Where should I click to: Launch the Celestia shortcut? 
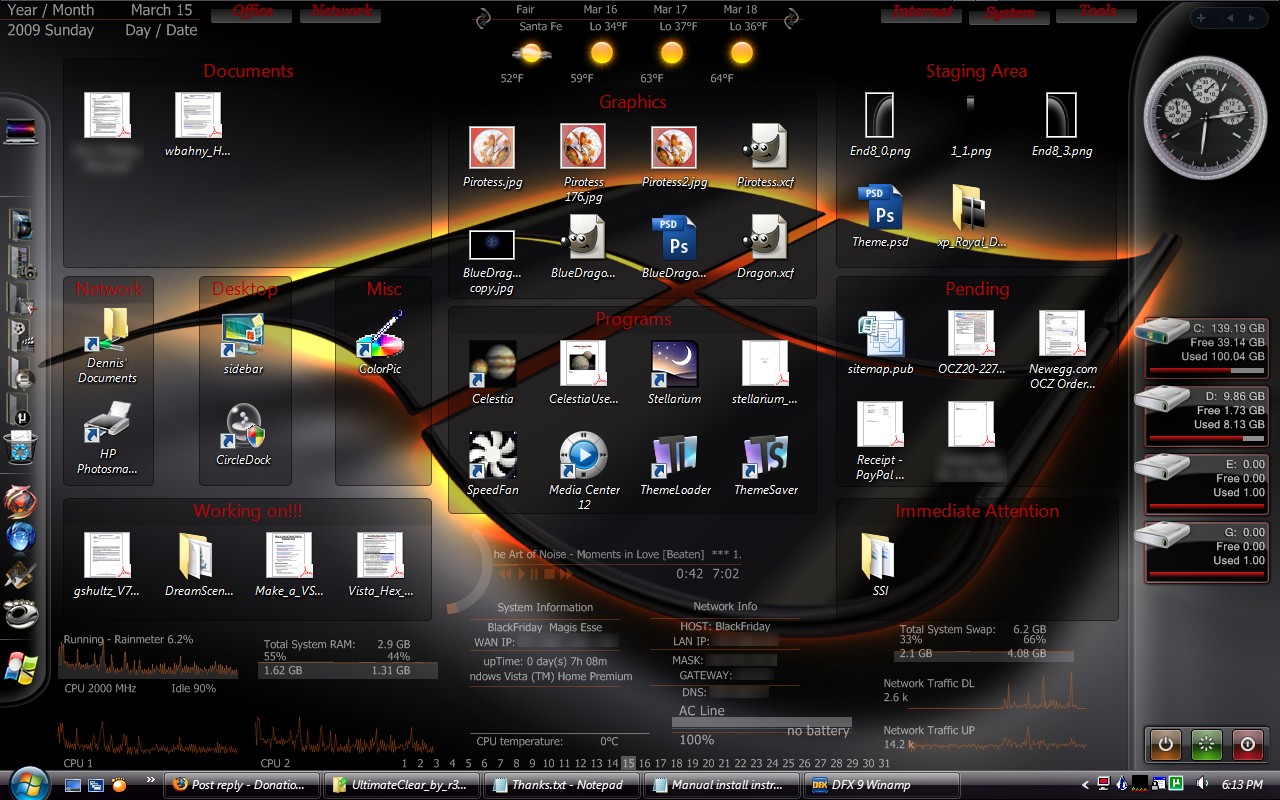click(x=492, y=372)
